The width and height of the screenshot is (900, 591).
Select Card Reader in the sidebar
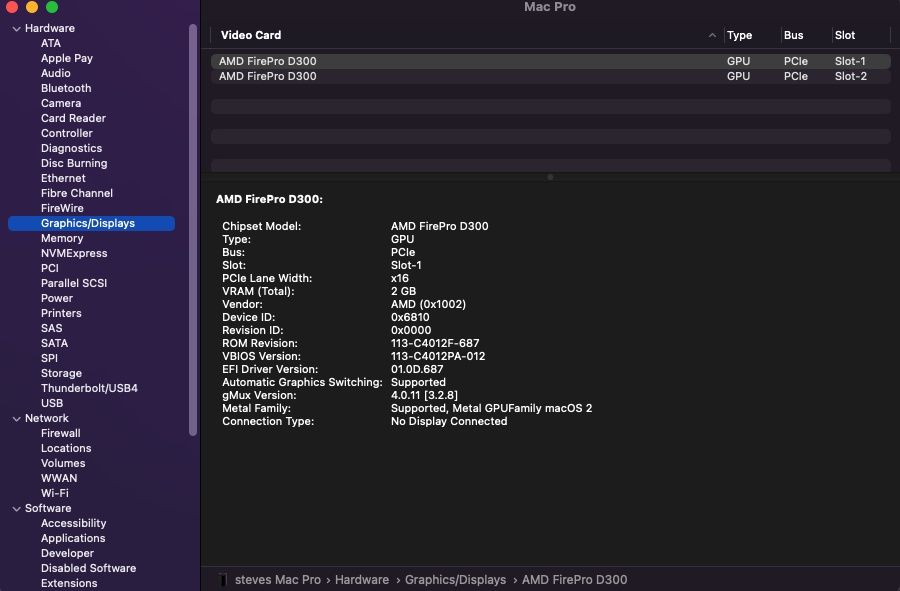(73, 118)
